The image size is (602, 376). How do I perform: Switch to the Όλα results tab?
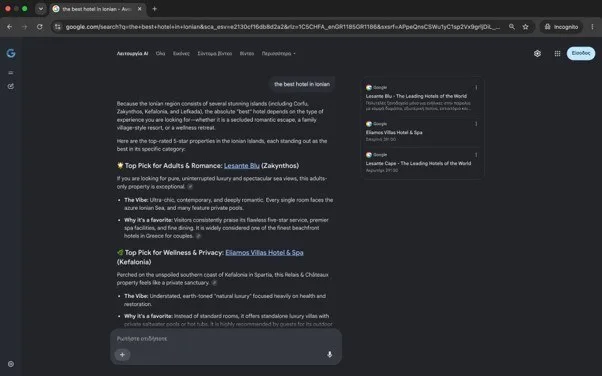(160, 54)
